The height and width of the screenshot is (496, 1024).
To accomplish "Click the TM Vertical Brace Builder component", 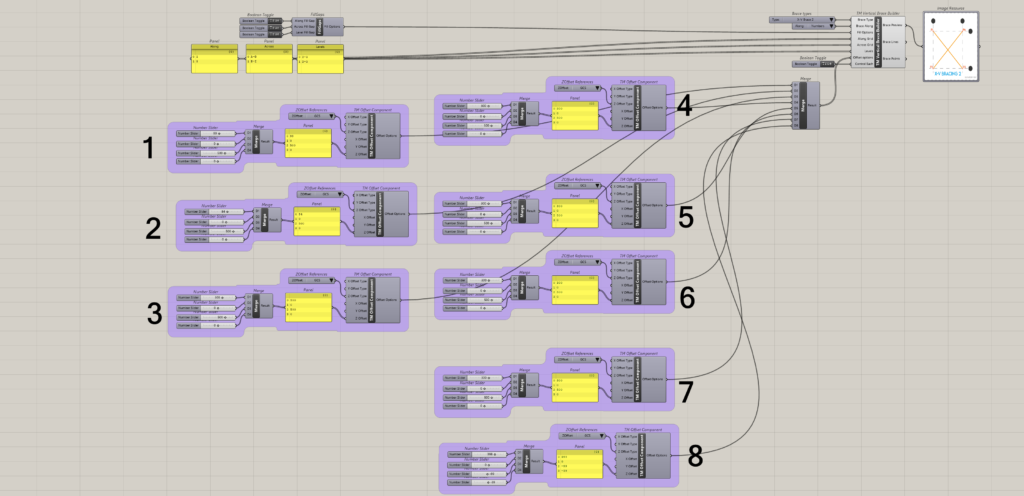I will tap(877, 38).
